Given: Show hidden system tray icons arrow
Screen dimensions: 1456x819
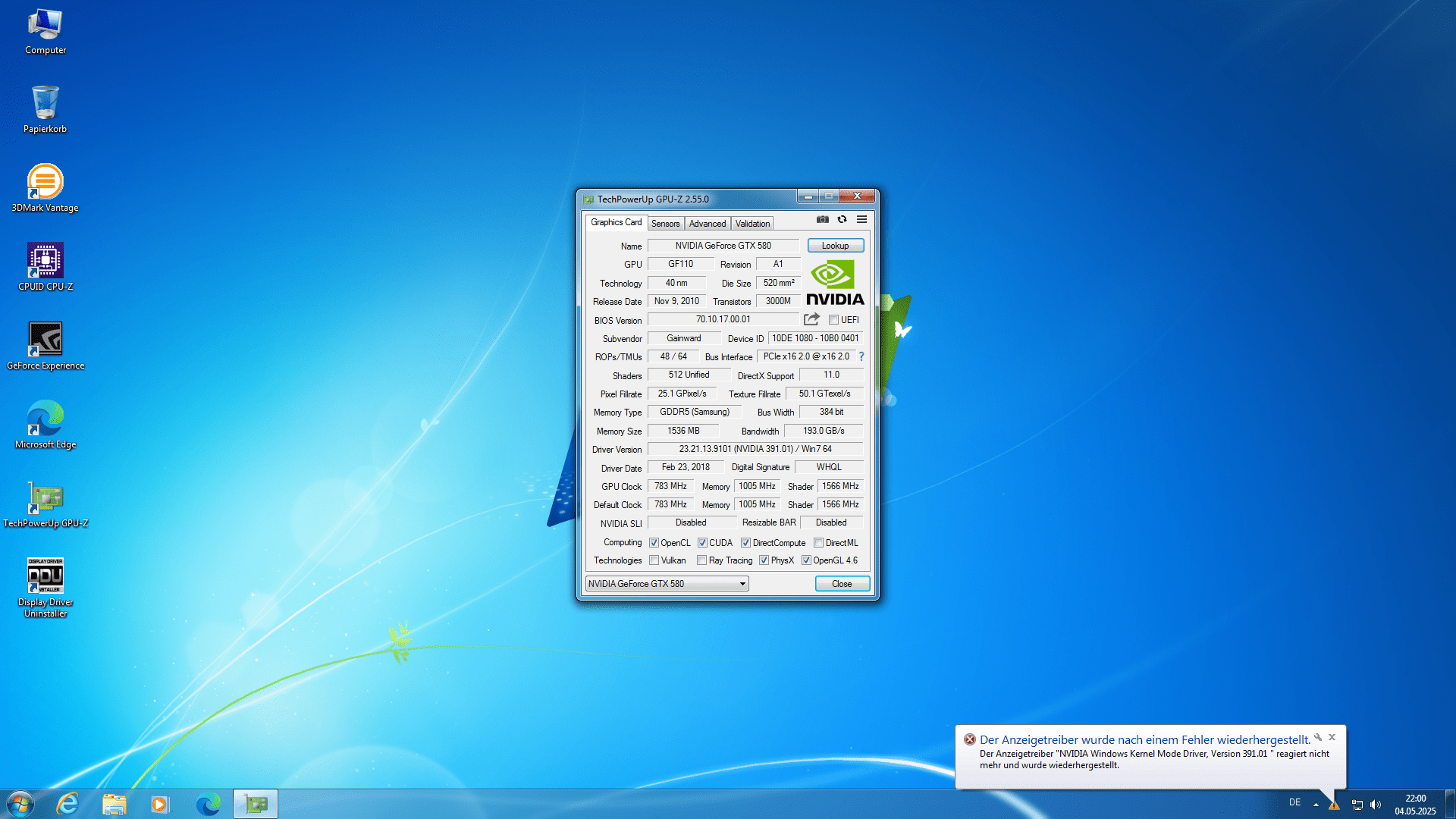Looking at the screenshot, I should pyautogui.click(x=1316, y=804).
